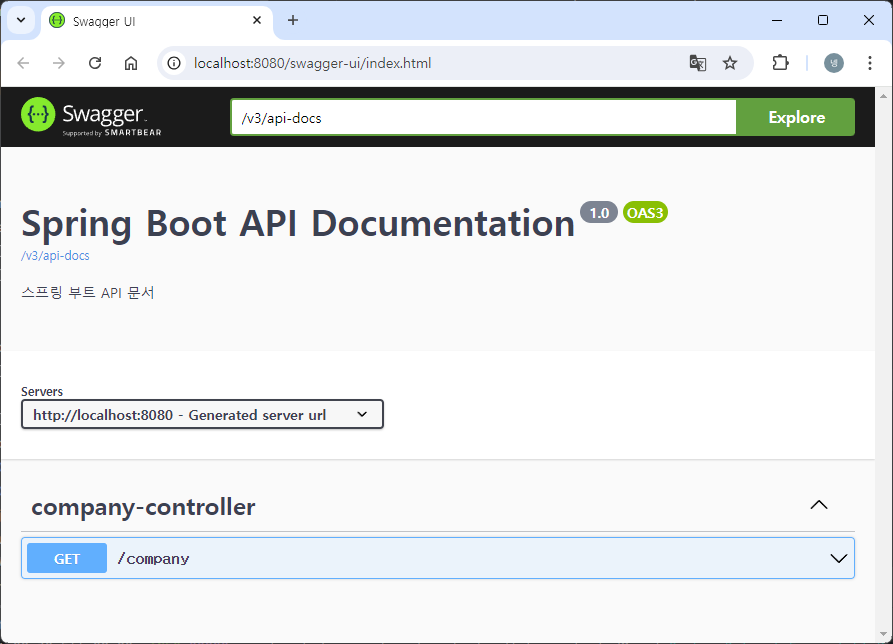Open the Google Translate page icon

(698, 63)
